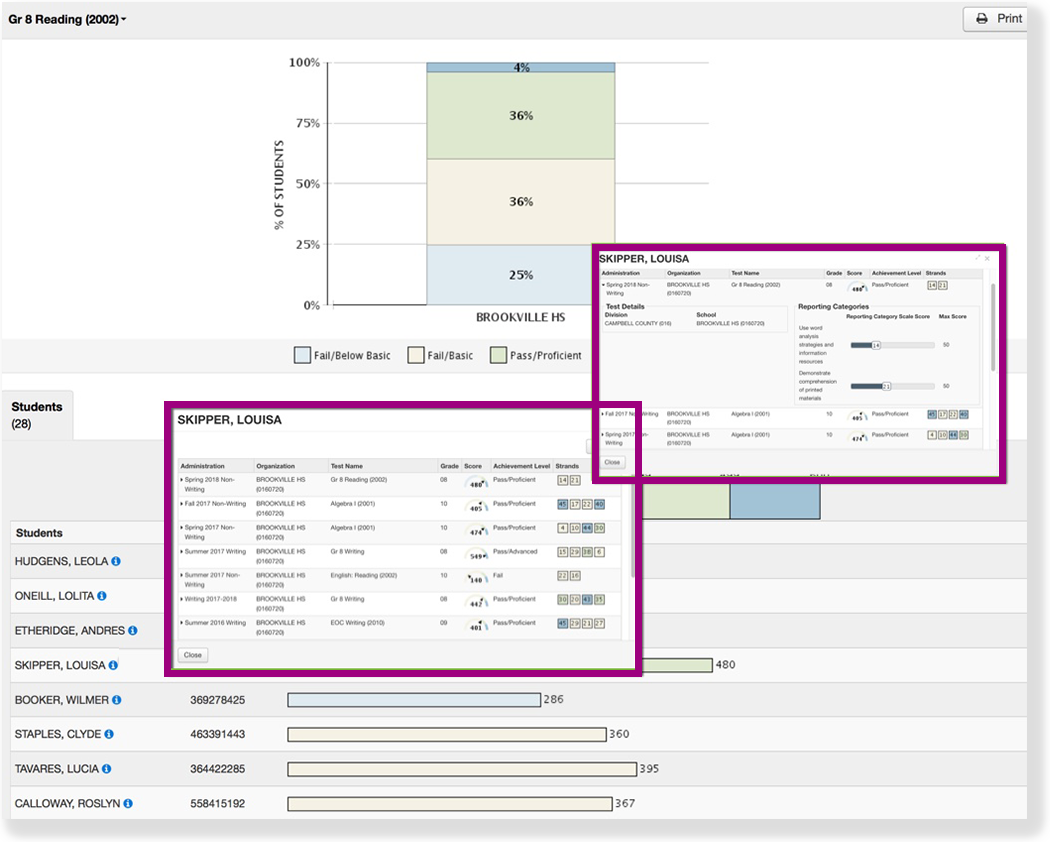This screenshot has width=1050, height=842.
Task: Click the Print button
Action: pos(999,19)
